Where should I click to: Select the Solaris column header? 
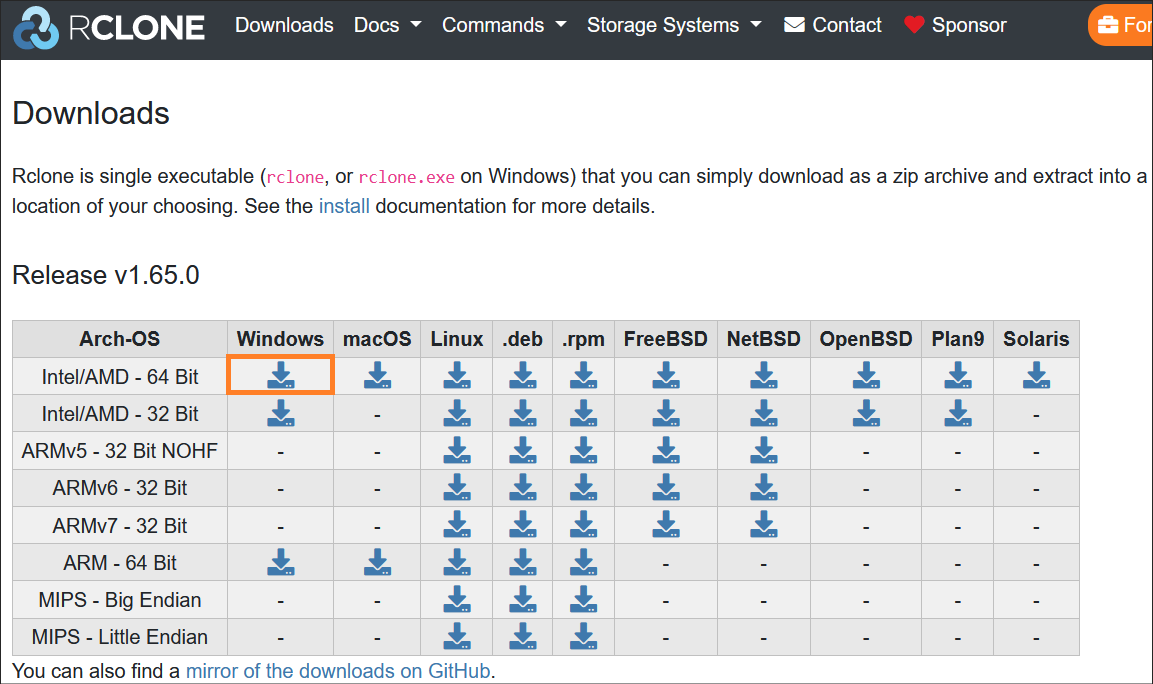(1036, 339)
